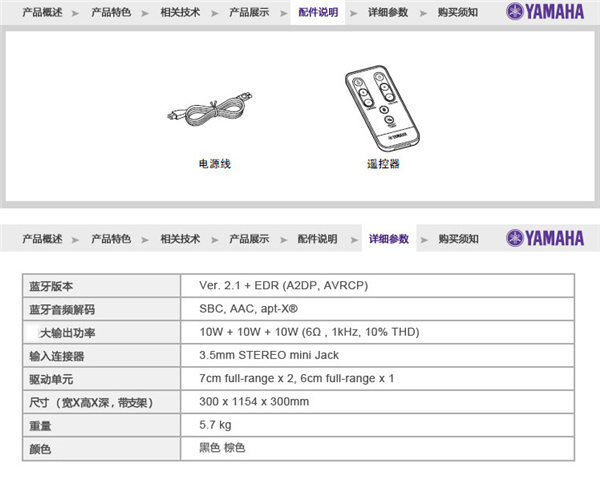Select 产品特色 tab in top navigation

coord(111,13)
